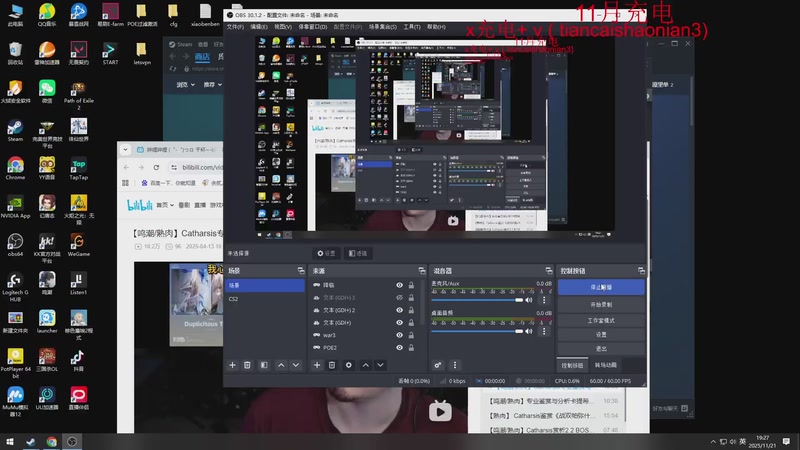Open the PotPlayer 64 bit desktop icon
The width and height of the screenshot is (800, 450).
15,363
